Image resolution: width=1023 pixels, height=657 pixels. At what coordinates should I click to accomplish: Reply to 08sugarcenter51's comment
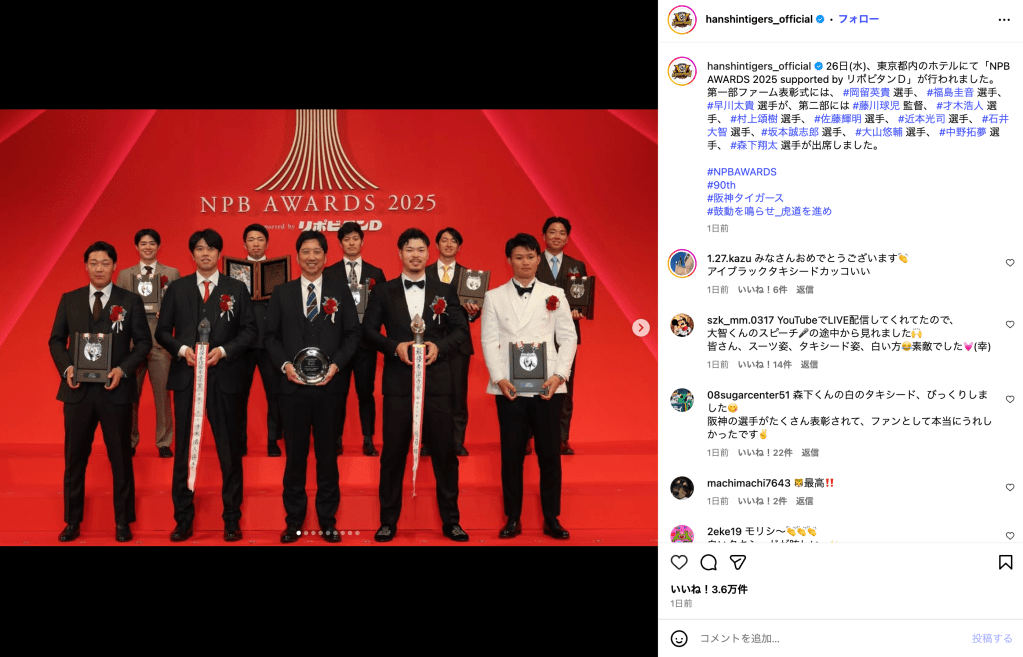tap(810, 452)
